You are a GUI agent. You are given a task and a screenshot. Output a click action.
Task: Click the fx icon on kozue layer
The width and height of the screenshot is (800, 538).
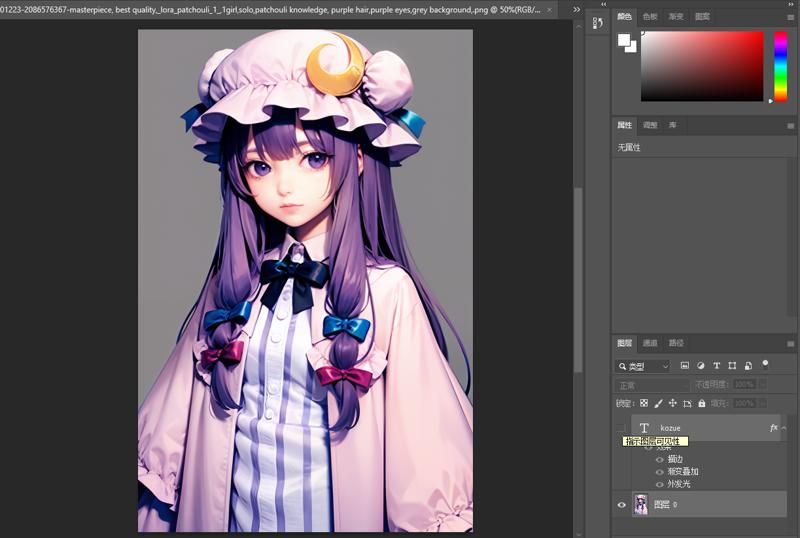pos(773,428)
